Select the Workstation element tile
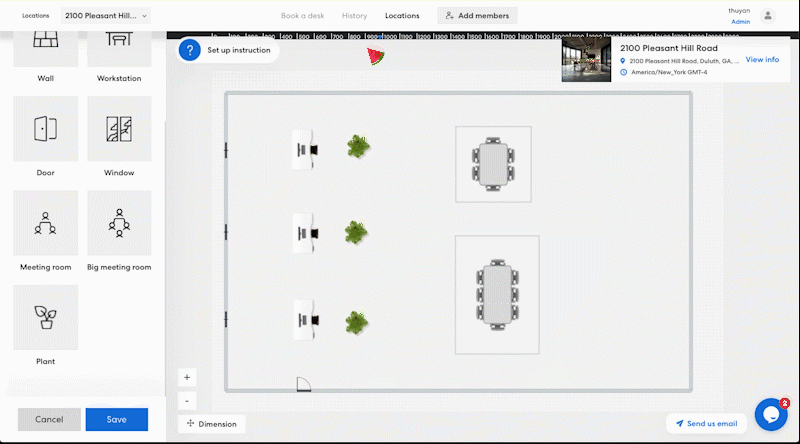This screenshot has width=800, height=444. 119,49
